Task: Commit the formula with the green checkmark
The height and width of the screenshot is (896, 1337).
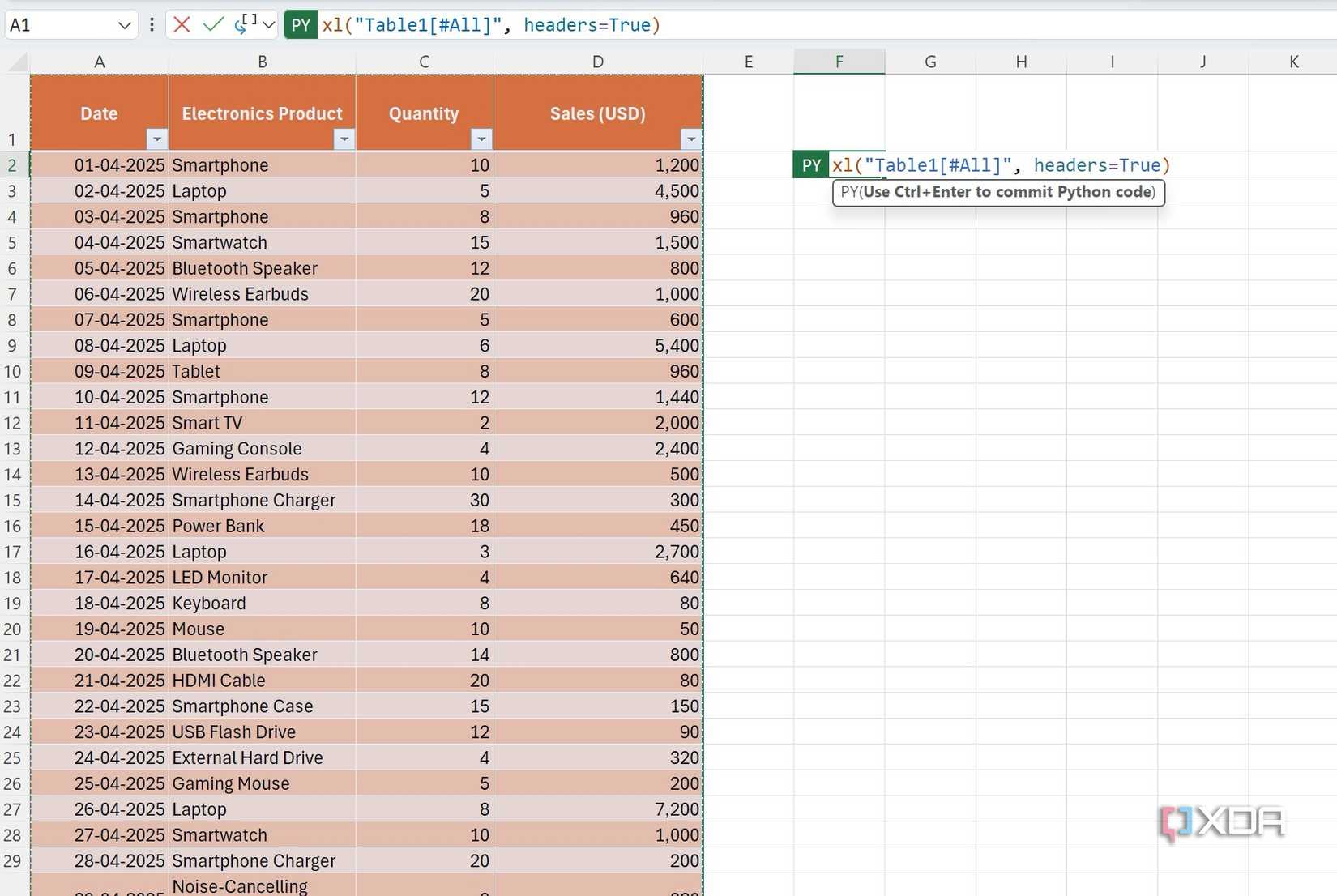Action: tap(212, 24)
